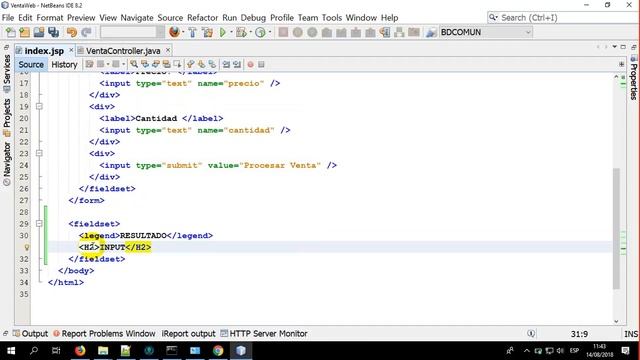Click the Shift Line Right icon

coord(237,64)
